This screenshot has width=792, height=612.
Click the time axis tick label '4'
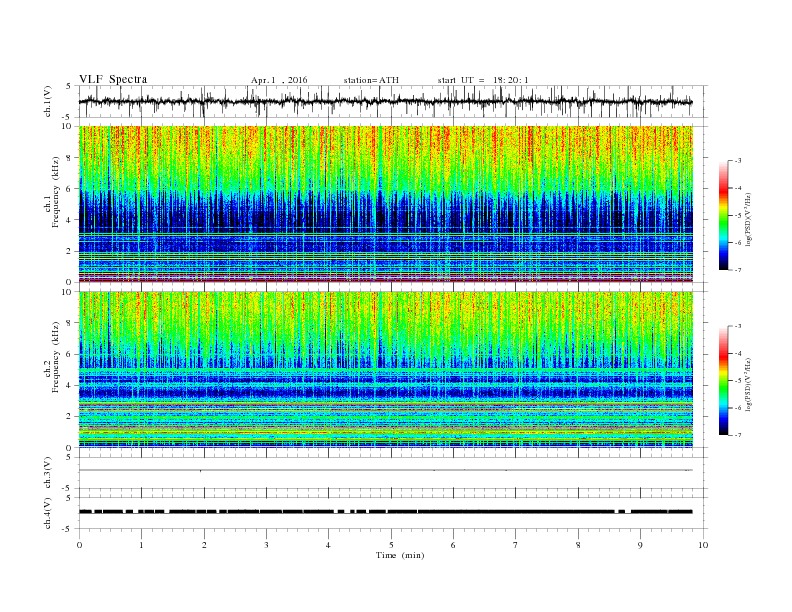tap(328, 545)
